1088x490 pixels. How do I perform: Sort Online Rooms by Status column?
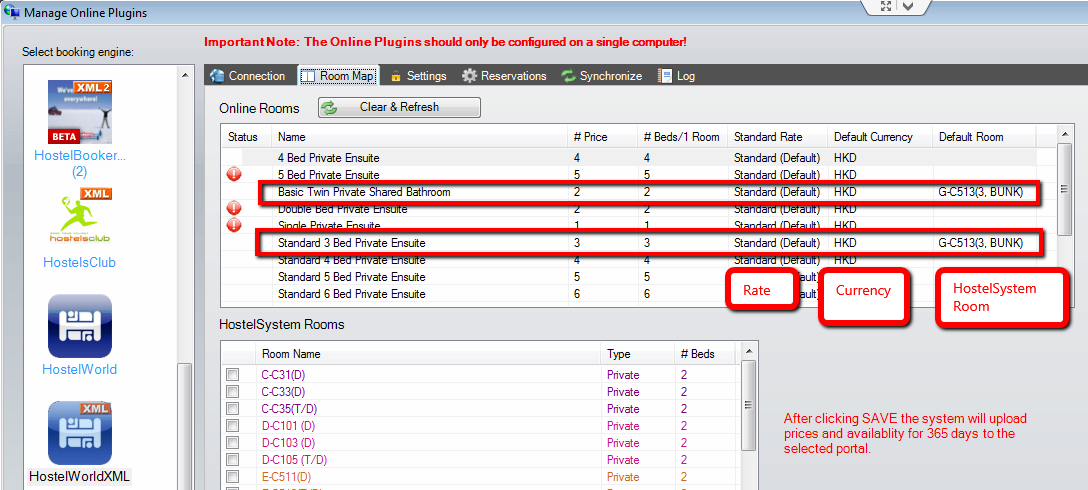[246, 137]
